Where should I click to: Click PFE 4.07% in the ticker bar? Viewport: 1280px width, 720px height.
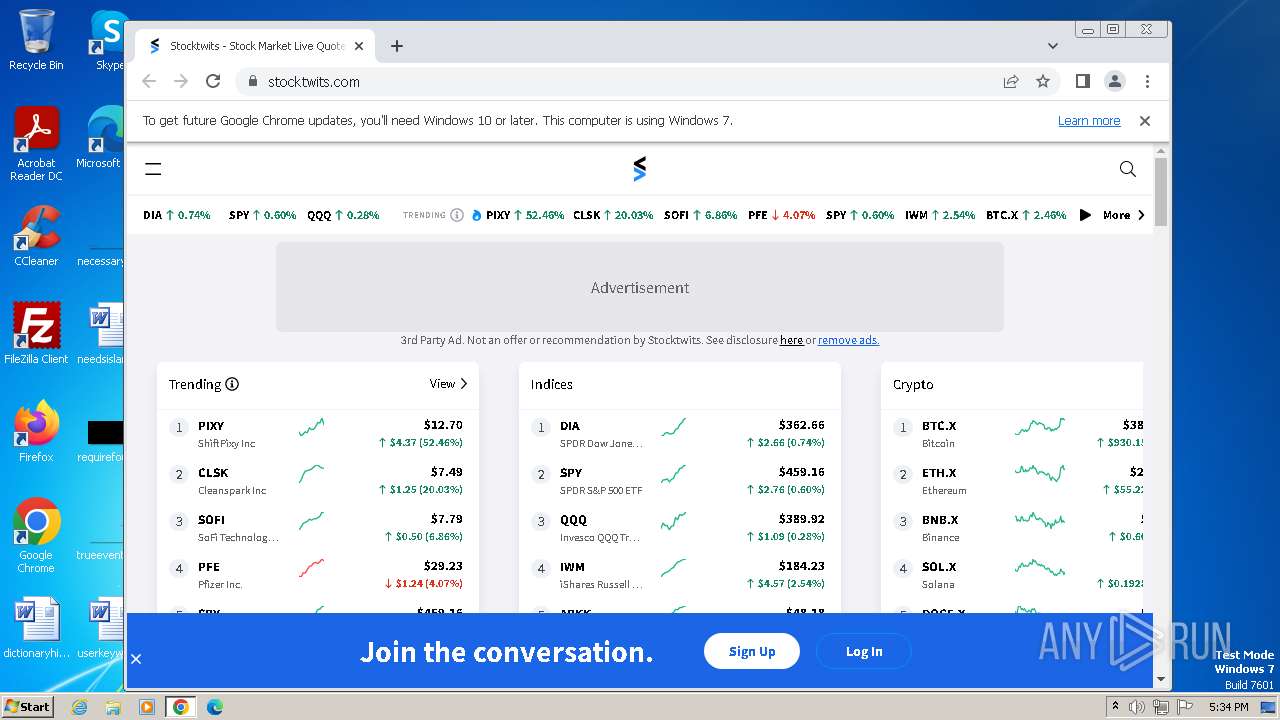(782, 215)
